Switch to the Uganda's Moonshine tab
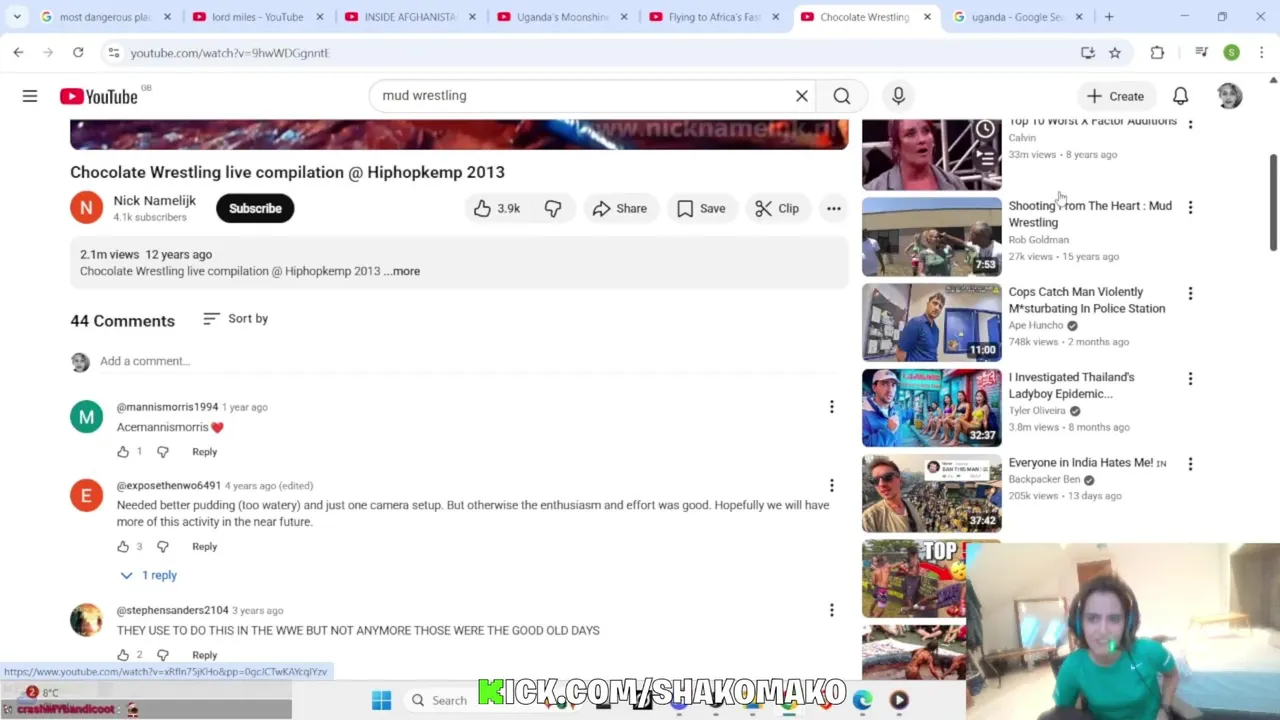The height and width of the screenshot is (720, 1280). click(x=561, y=17)
